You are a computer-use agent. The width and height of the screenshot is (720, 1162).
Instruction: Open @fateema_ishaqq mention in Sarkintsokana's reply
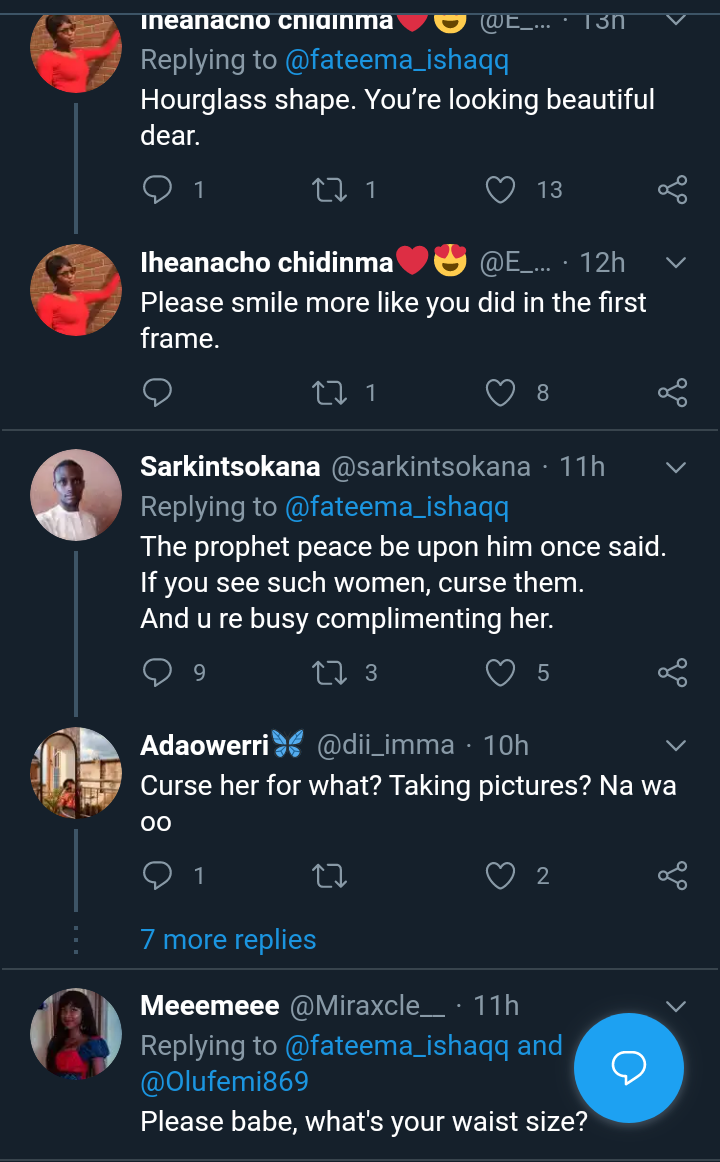pyautogui.click(x=397, y=508)
